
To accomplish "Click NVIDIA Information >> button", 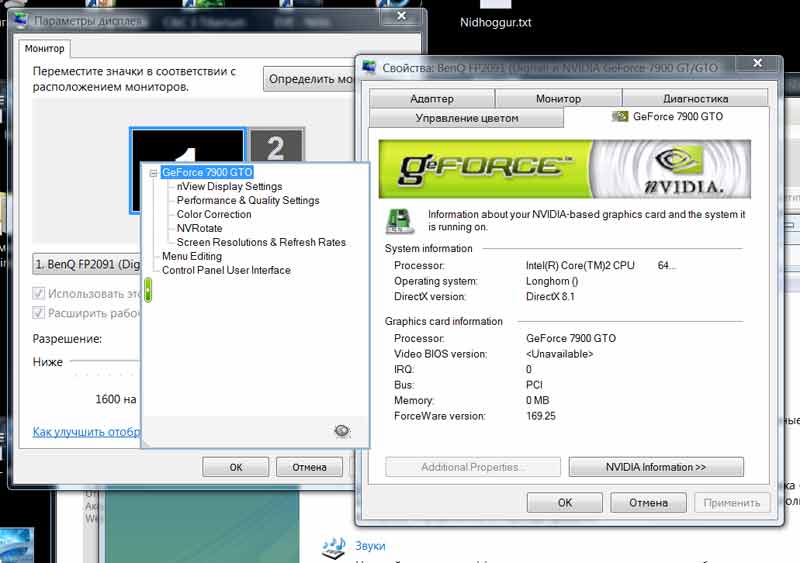I will pyautogui.click(x=656, y=467).
